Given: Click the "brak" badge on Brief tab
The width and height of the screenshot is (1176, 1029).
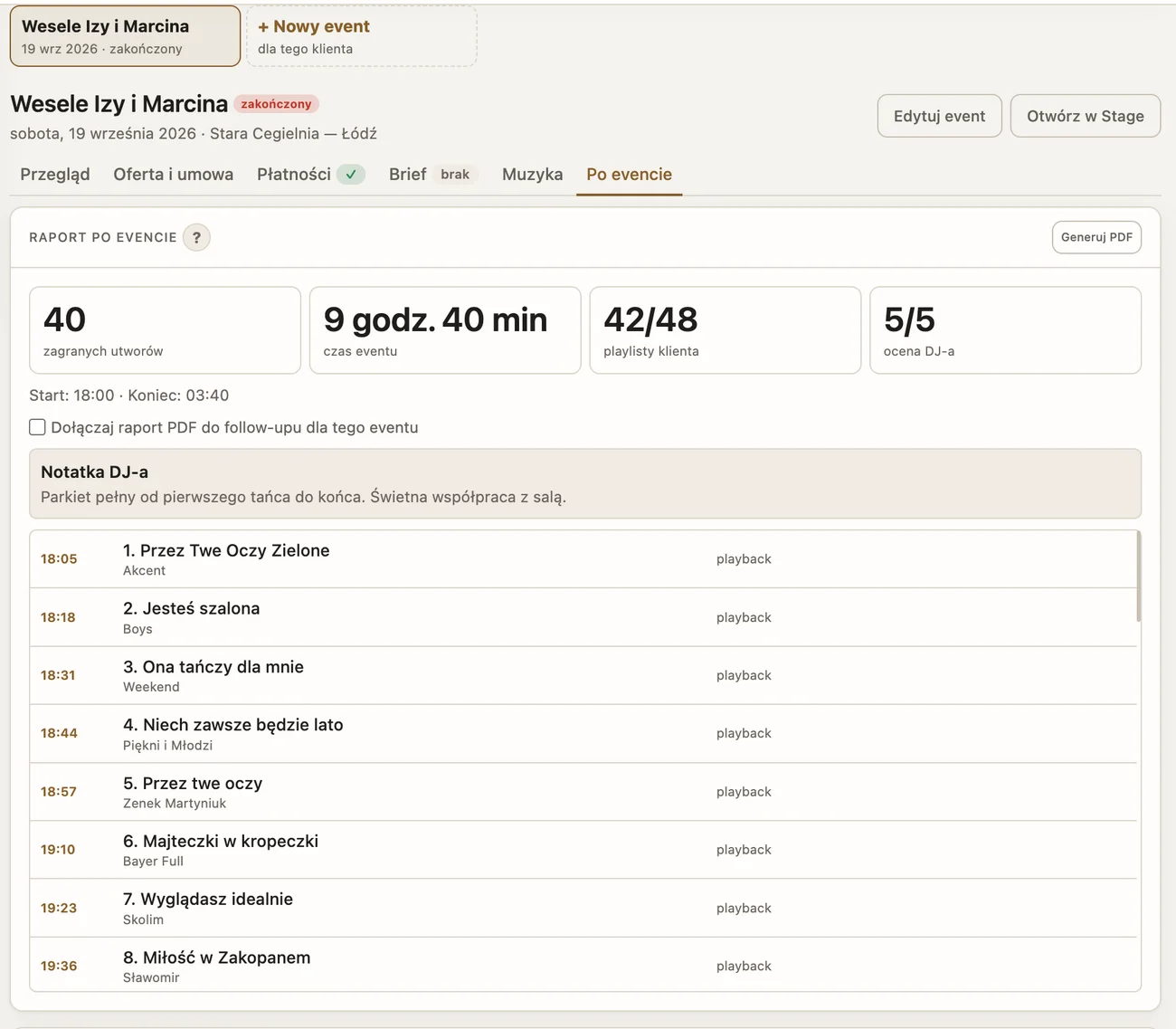Looking at the screenshot, I should click(455, 175).
